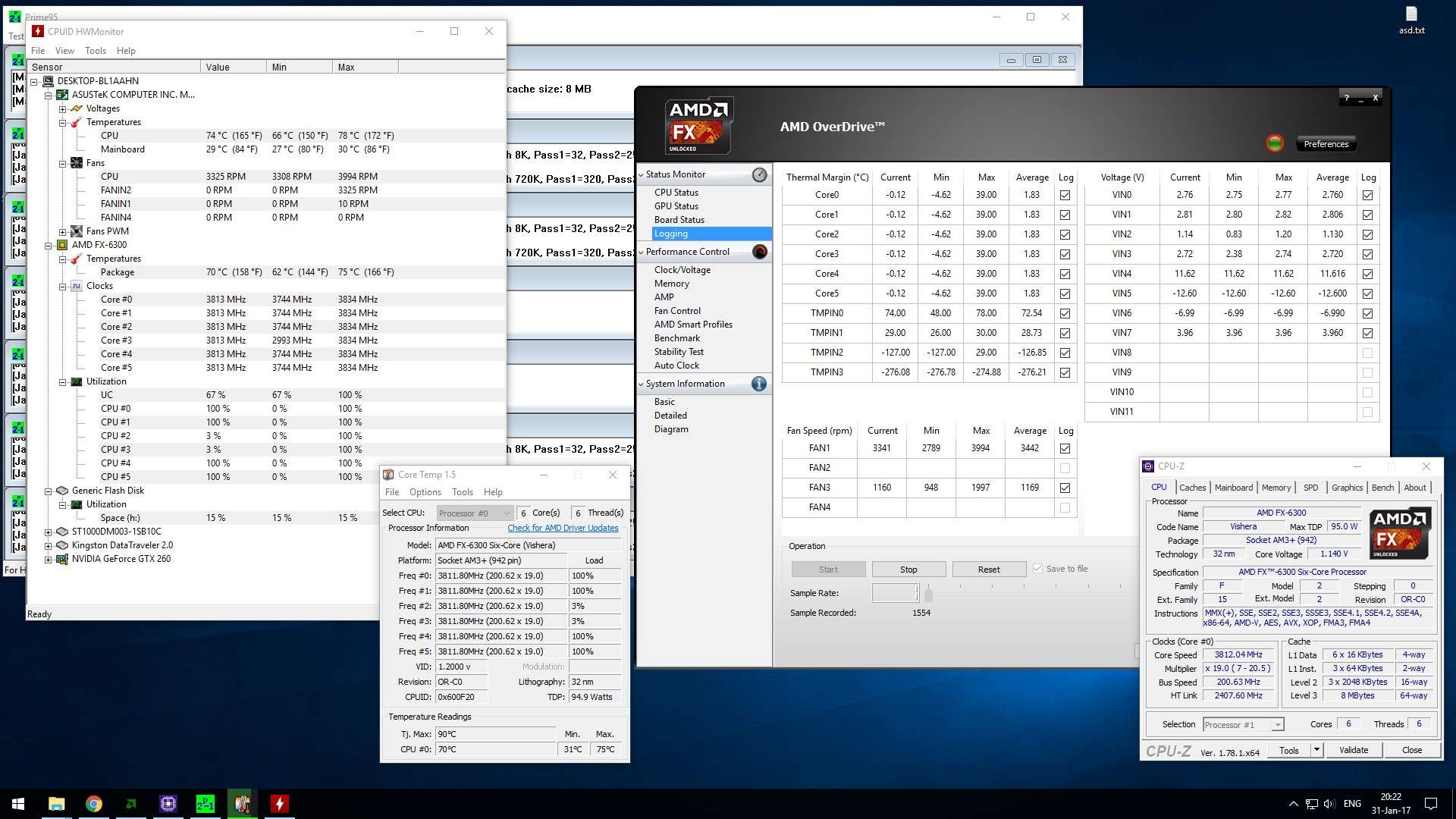The height and width of the screenshot is (819, 1456).
Task: Check Log checkbox for VIN8
Action: tap(1367, 353)
